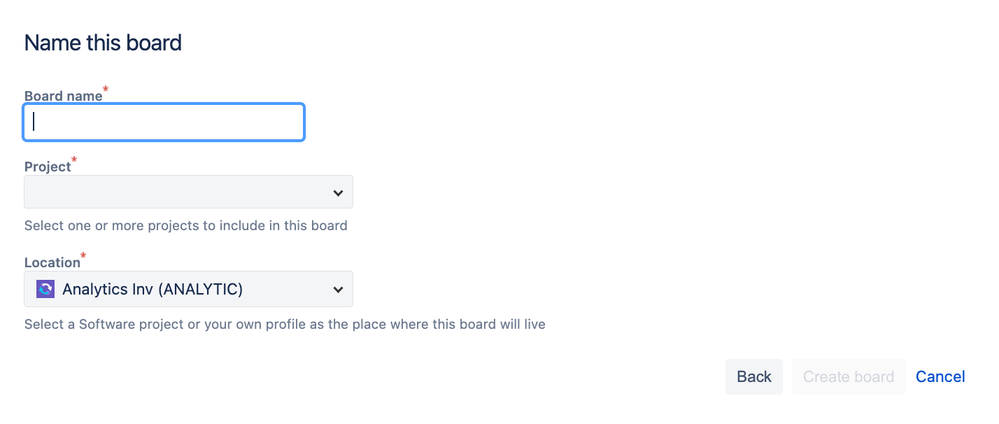Click the Create board button

click(x=848, y=377)
